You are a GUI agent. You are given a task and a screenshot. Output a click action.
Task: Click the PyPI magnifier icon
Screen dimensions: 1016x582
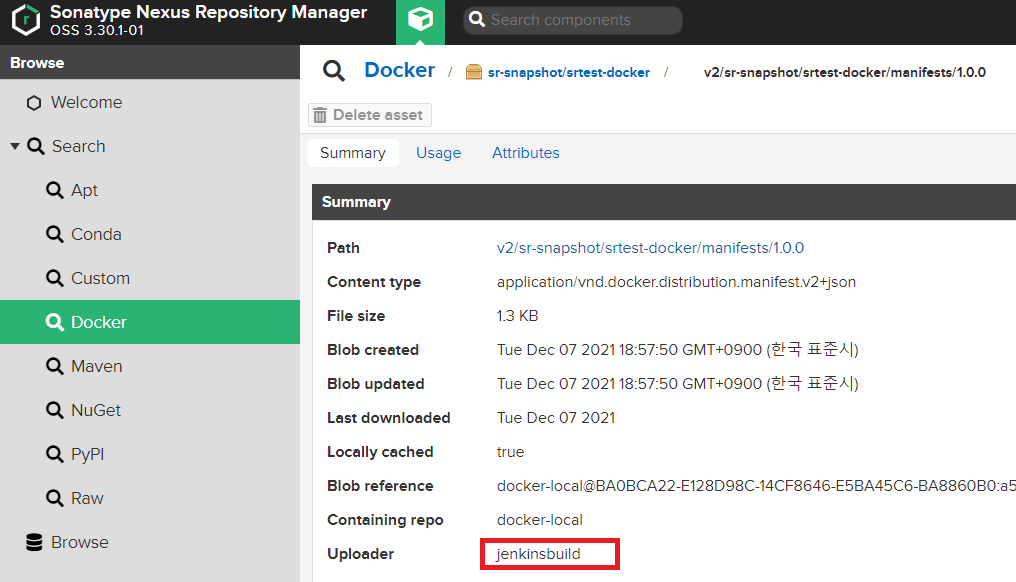(55, 454)
